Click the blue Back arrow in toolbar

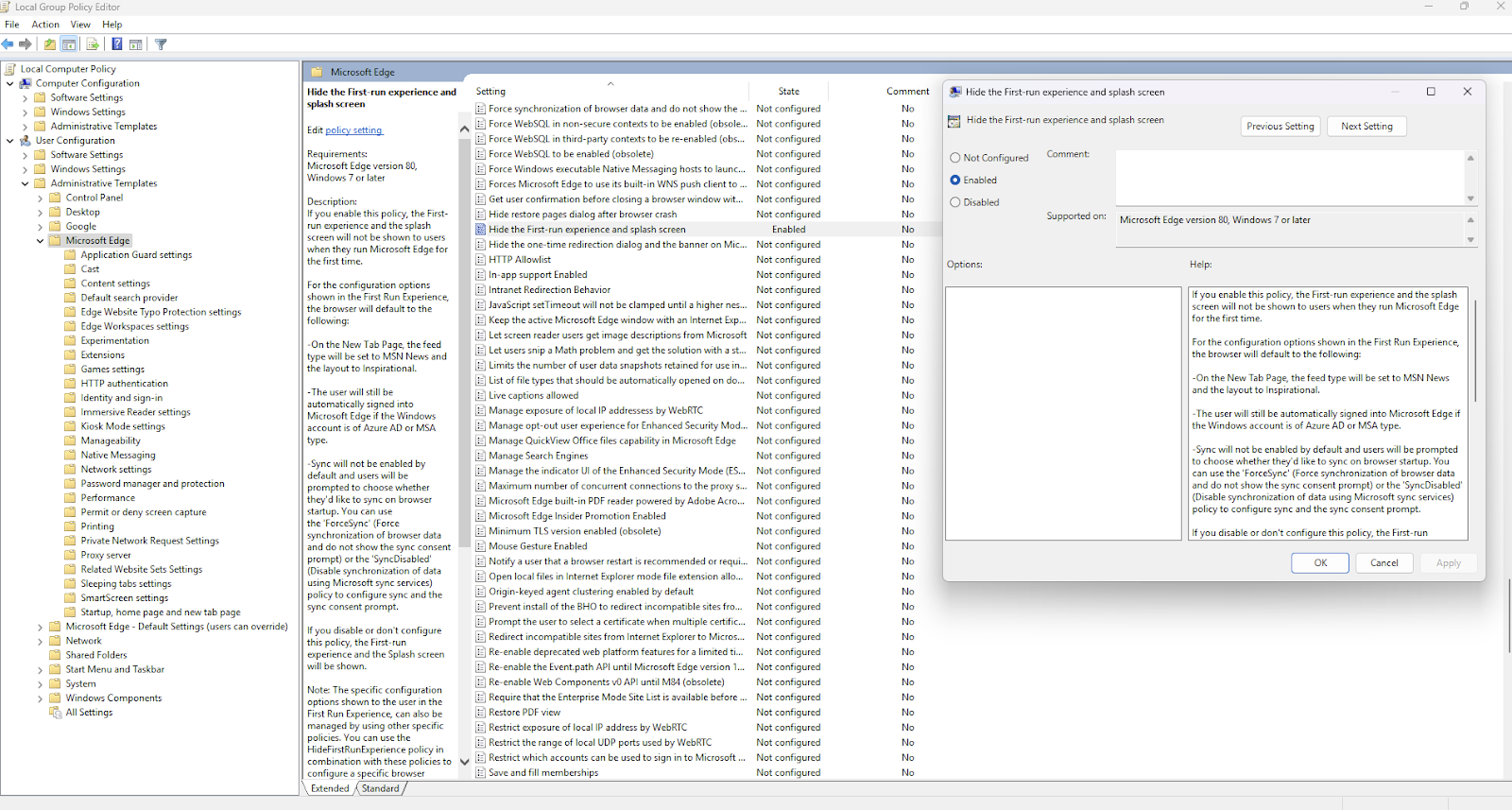click(9, 44)
